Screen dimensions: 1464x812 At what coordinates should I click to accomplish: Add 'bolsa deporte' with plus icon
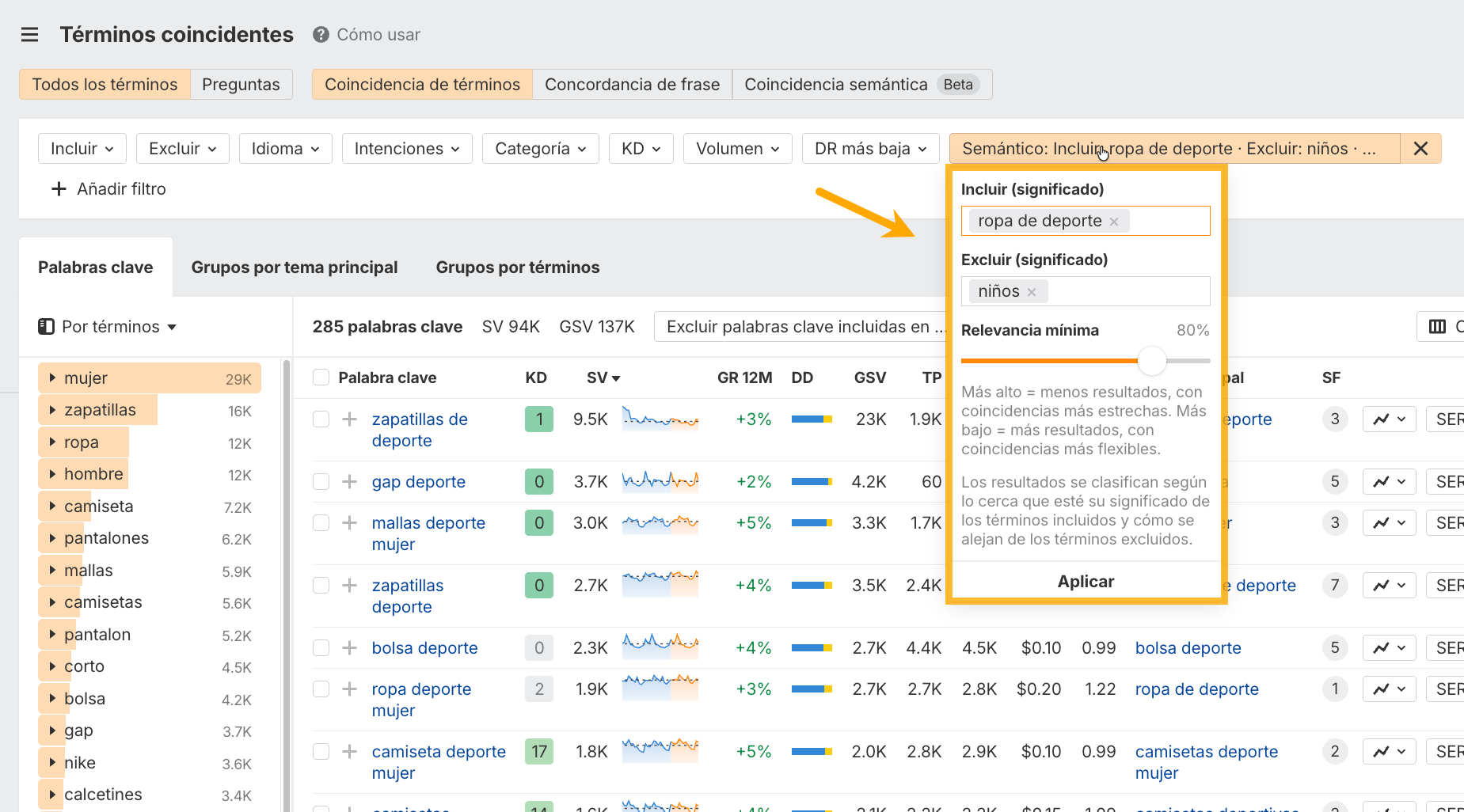coord(349,648)
